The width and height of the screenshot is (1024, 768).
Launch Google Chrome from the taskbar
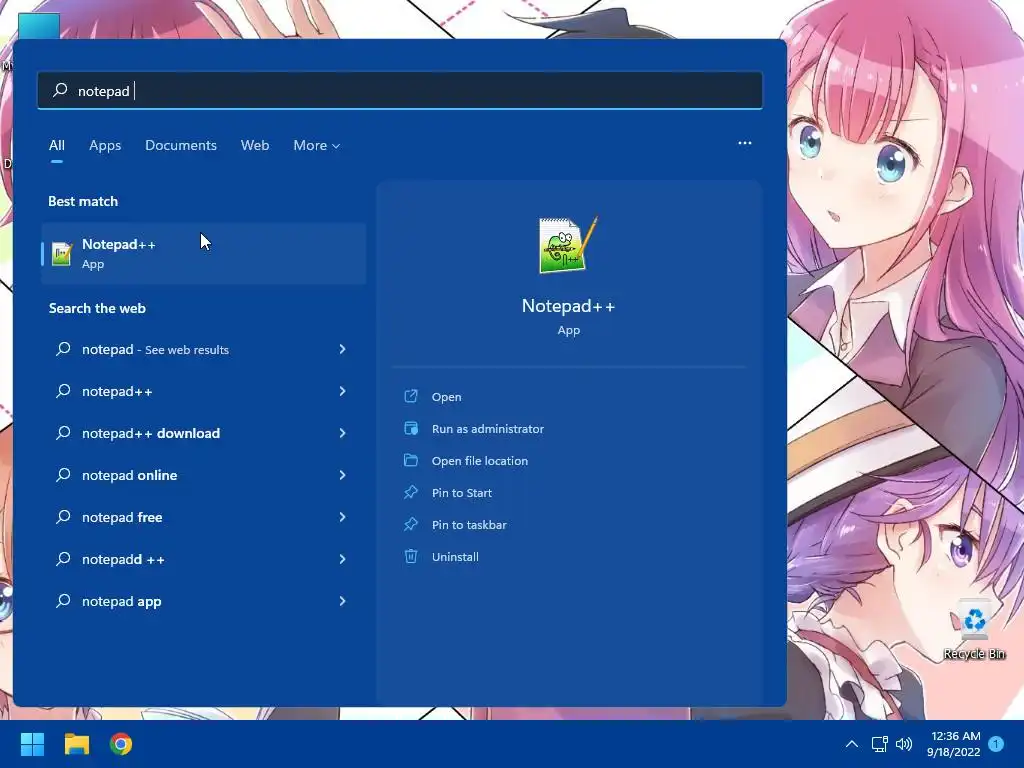(x=121, y=744)
